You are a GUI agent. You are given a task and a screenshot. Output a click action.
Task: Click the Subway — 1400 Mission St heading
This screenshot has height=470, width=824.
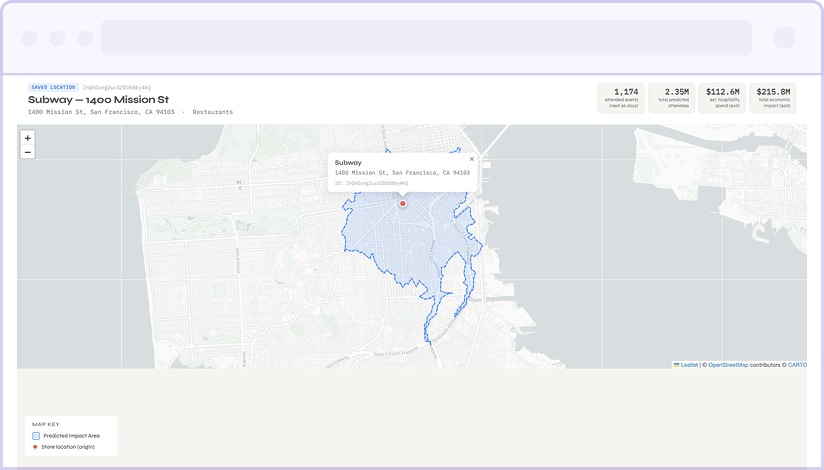(x=98, y=99)
